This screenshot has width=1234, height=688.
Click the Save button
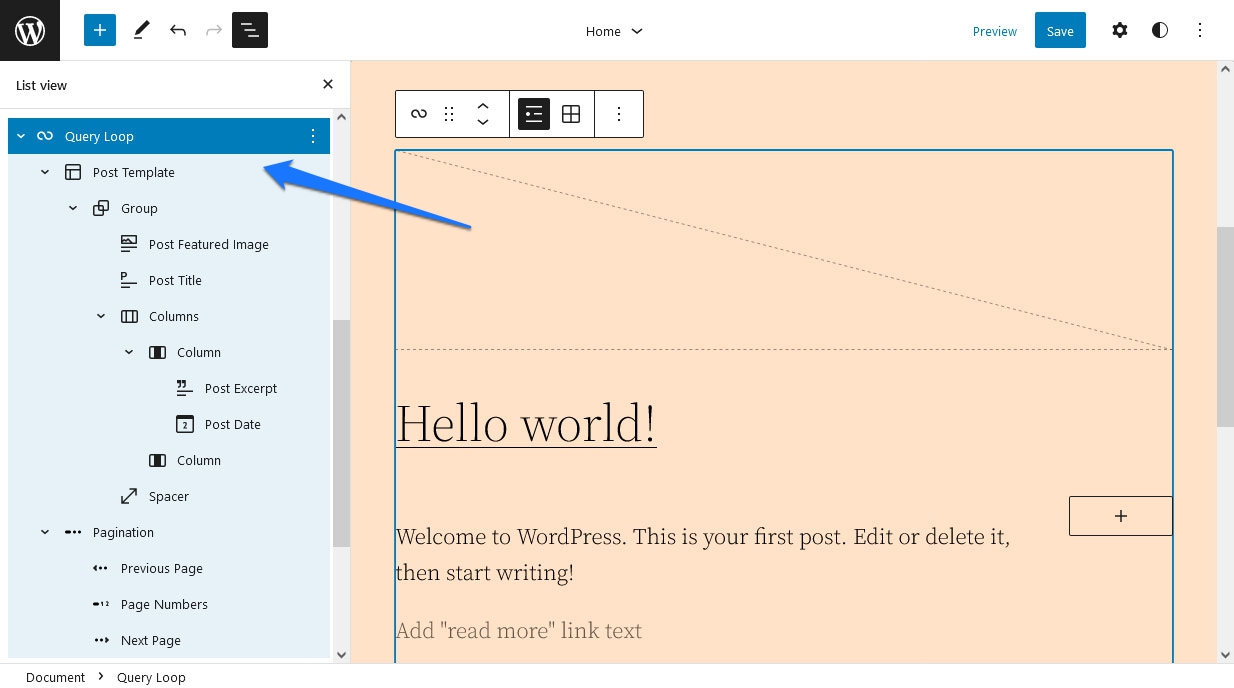tap(1059, 30)
